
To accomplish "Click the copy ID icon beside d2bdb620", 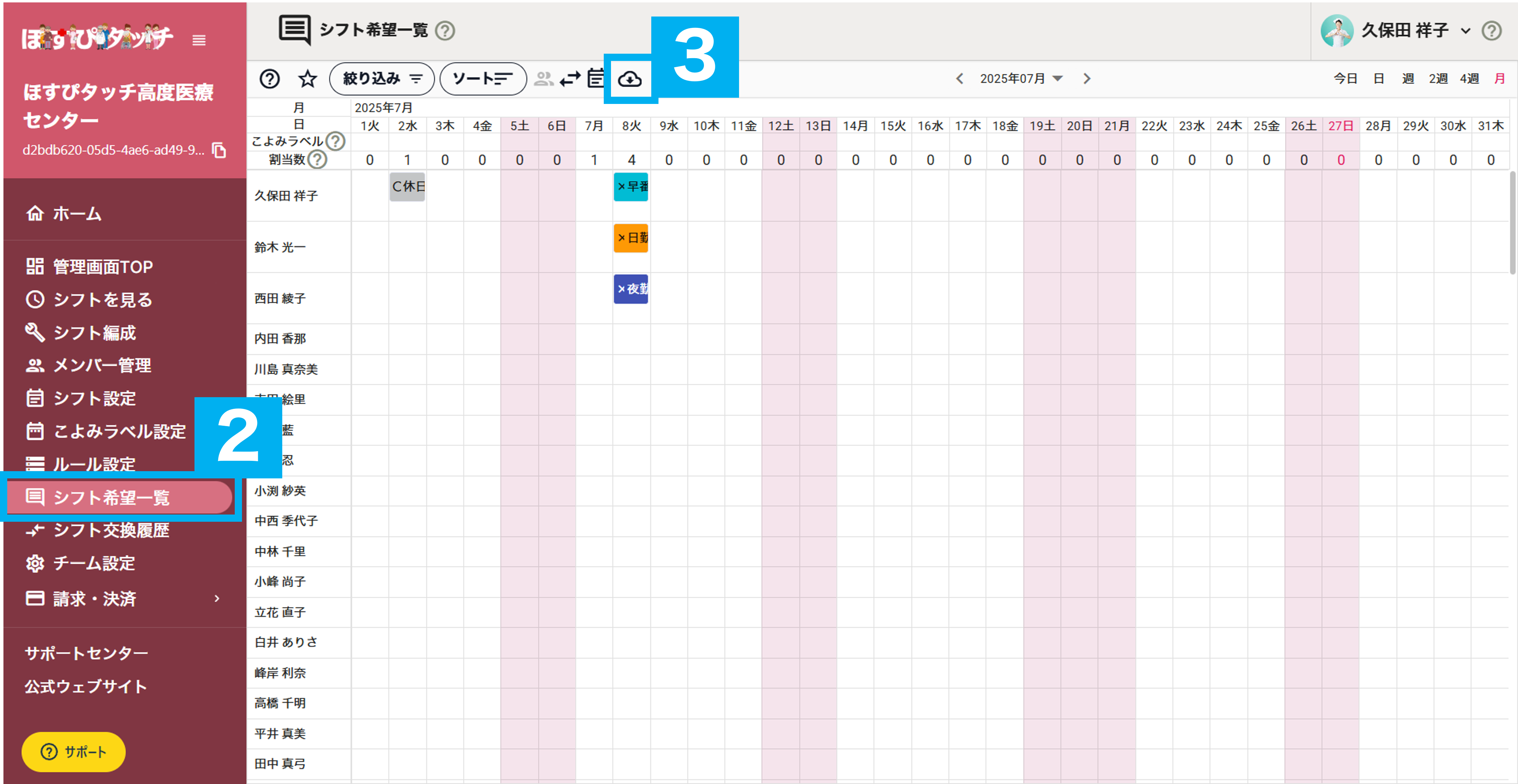I will [x=219, y=150].
